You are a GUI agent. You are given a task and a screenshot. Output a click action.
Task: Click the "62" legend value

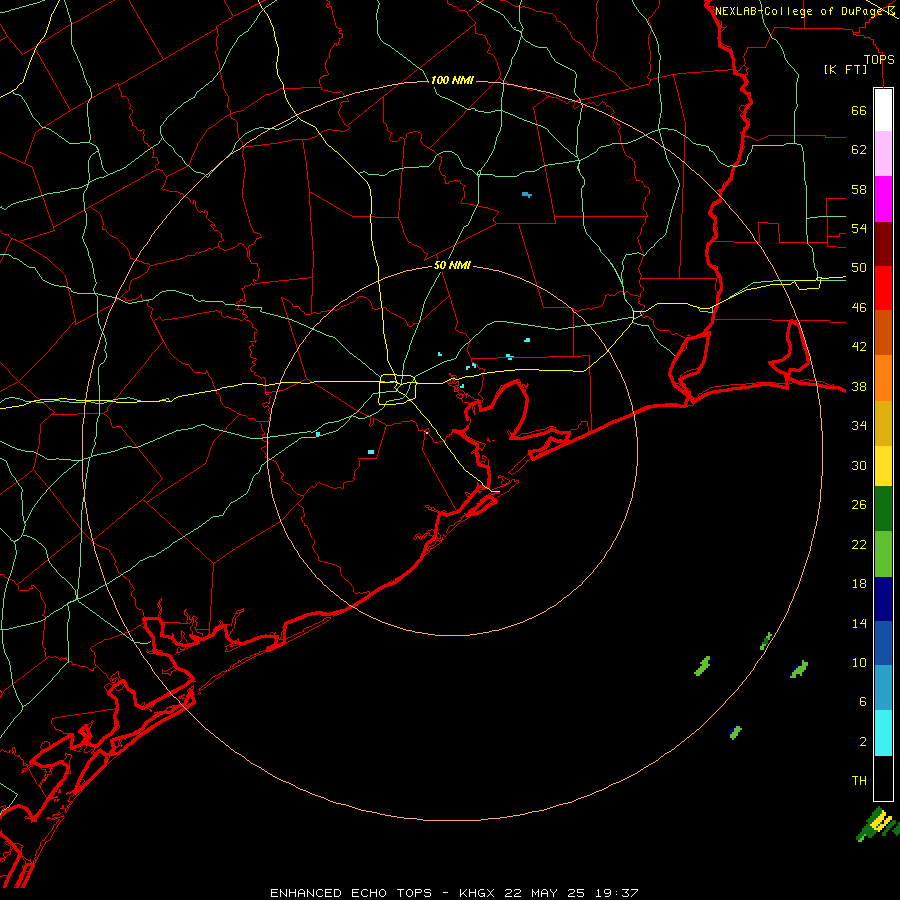tap(859, 150)
